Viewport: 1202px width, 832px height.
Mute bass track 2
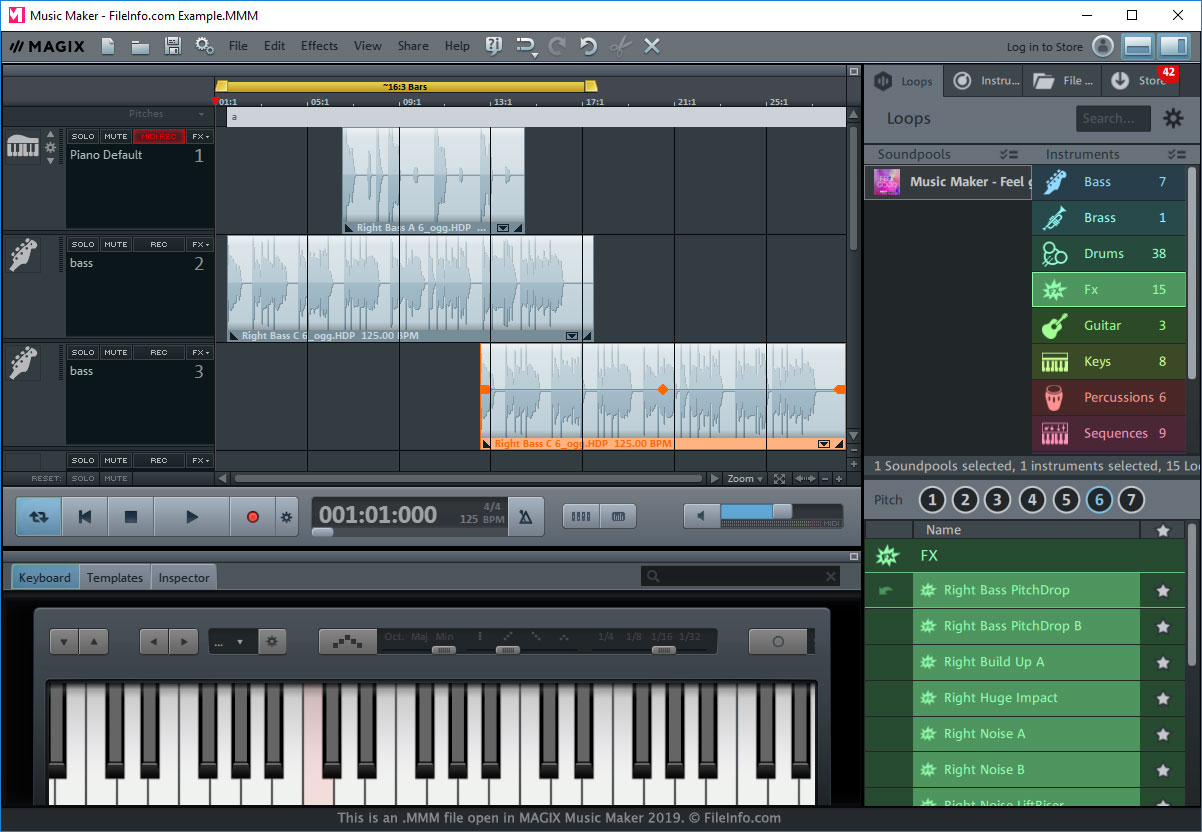point(116,244)
